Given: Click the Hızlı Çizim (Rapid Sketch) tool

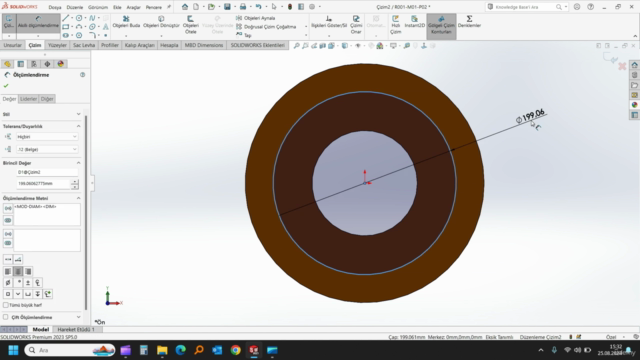Looking at the screenshot, I should [395, 24].
